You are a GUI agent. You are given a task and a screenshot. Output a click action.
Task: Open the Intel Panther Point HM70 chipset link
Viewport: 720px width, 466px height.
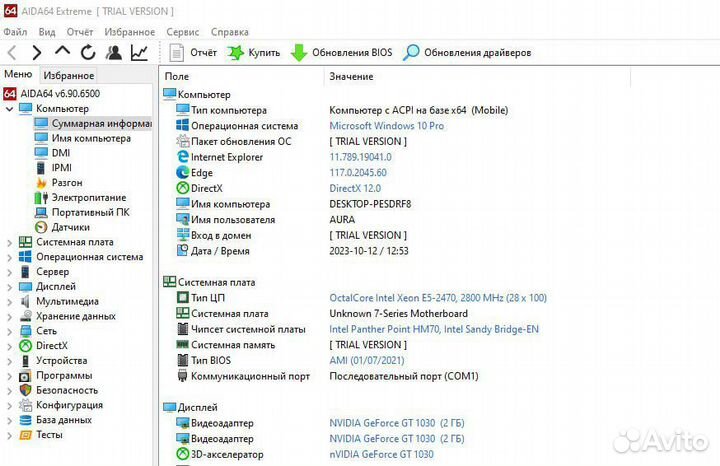tap(434, 329)
